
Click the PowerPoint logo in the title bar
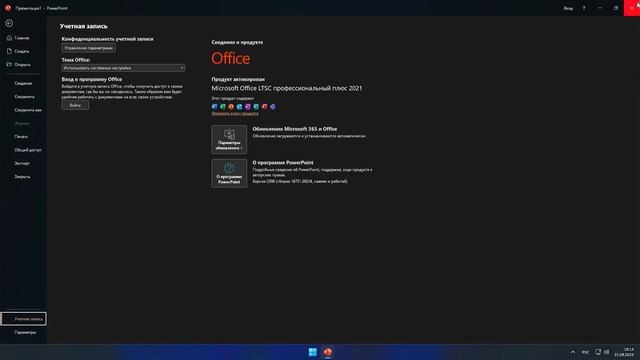click(8, 8)
